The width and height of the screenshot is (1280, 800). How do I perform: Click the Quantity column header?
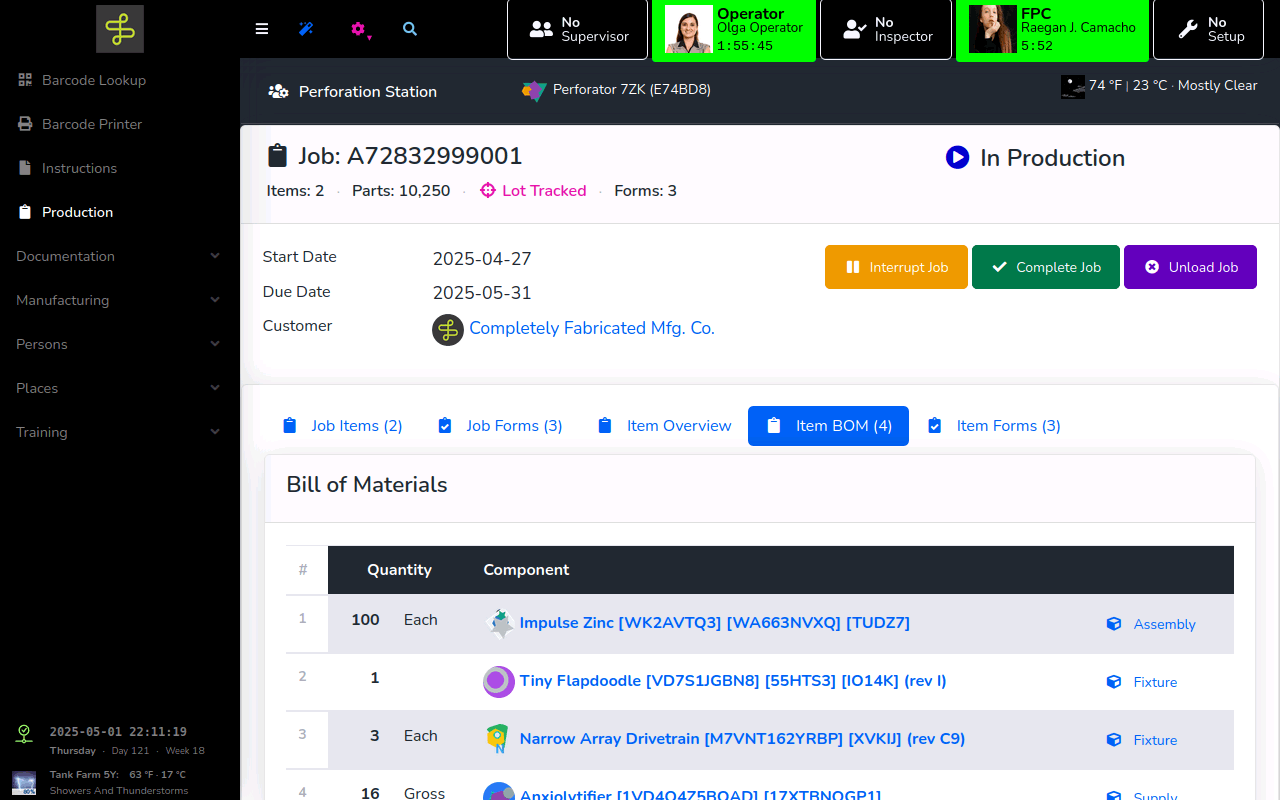click(399, 570)
